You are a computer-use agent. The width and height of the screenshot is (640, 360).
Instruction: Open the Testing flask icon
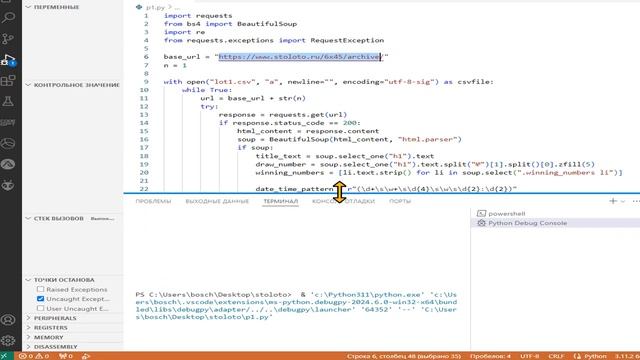[x=8, y=101]
